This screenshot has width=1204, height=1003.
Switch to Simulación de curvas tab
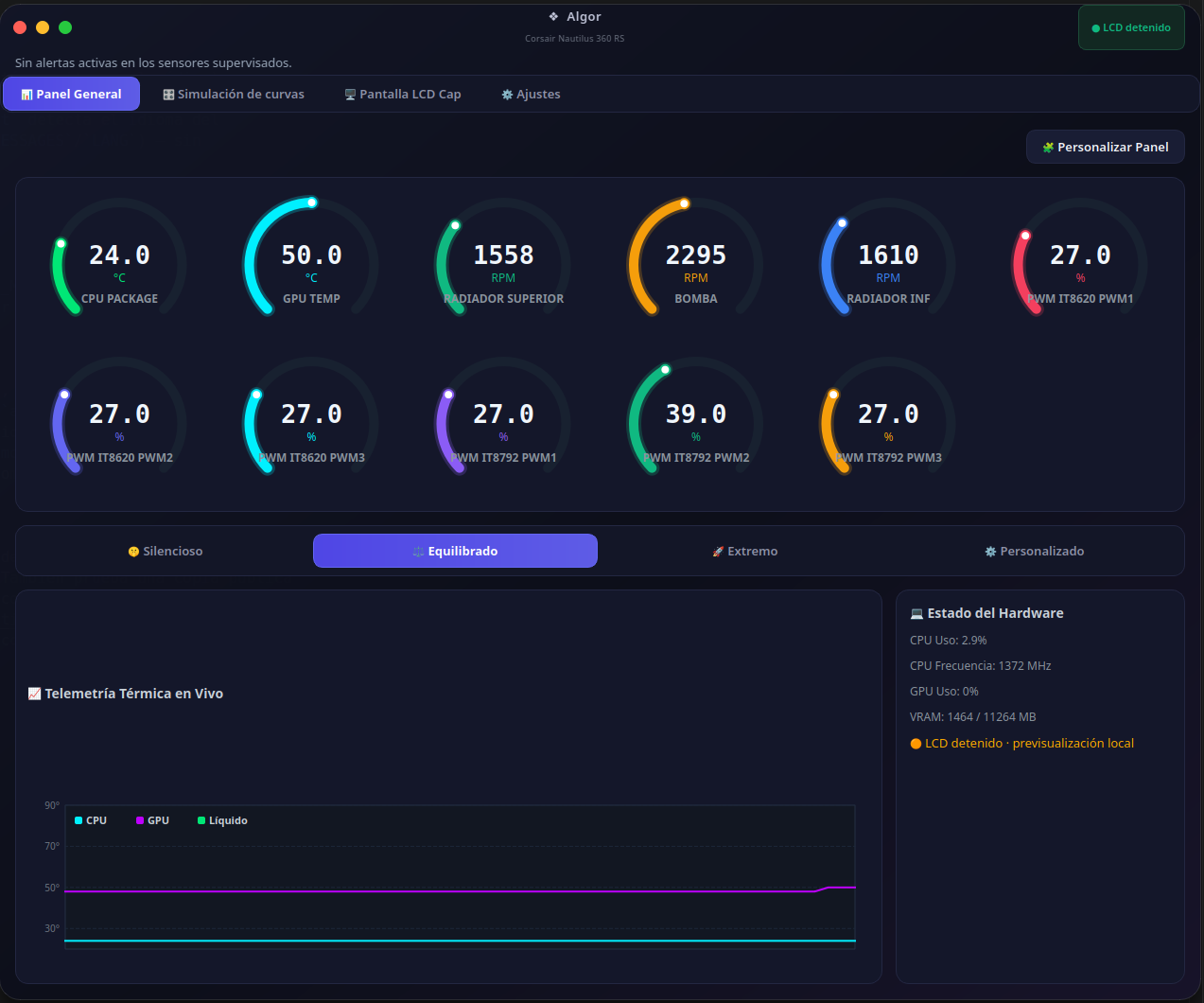234,94
